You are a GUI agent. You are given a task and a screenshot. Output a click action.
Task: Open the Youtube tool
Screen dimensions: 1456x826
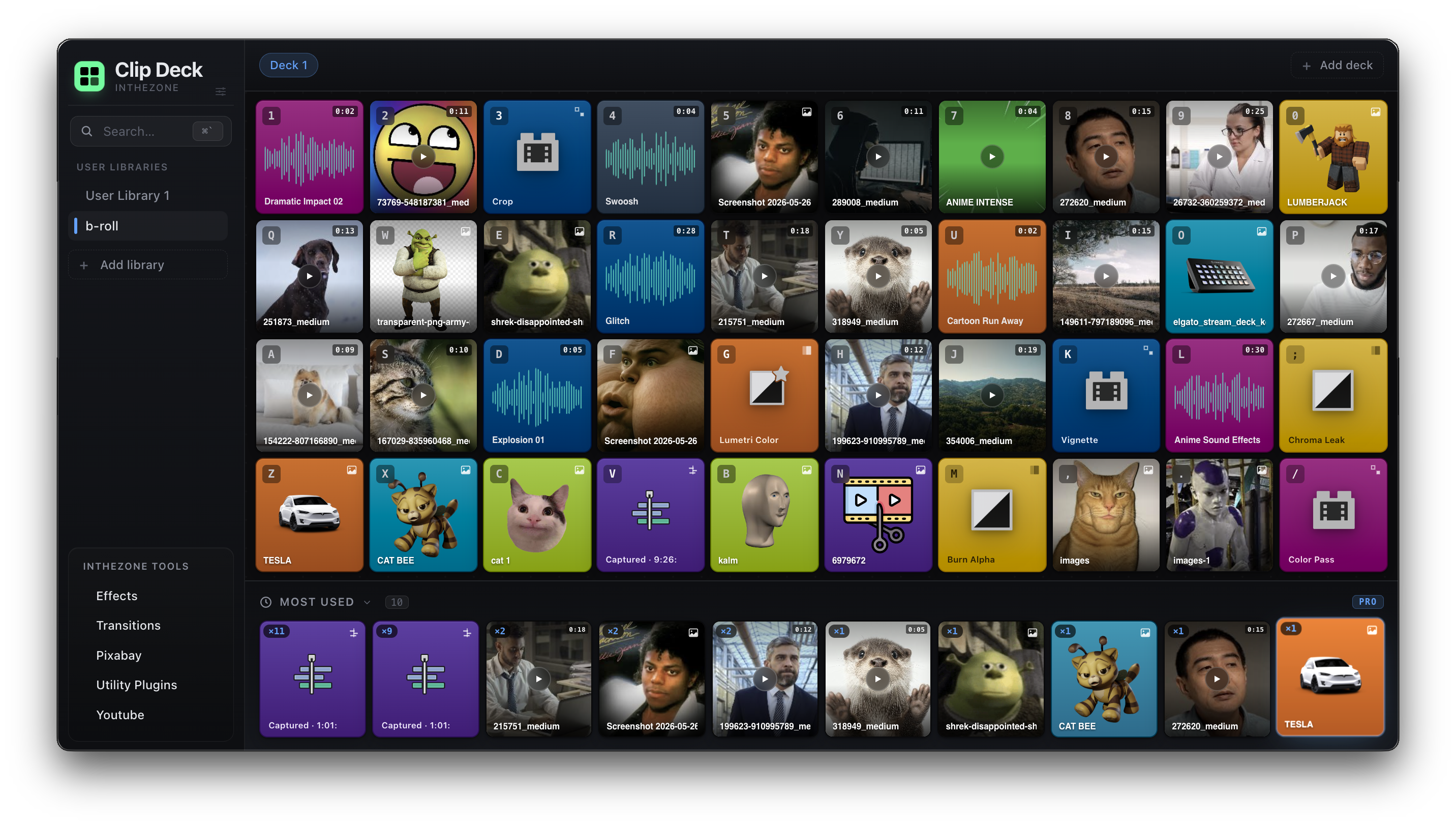tap(120, 715)
